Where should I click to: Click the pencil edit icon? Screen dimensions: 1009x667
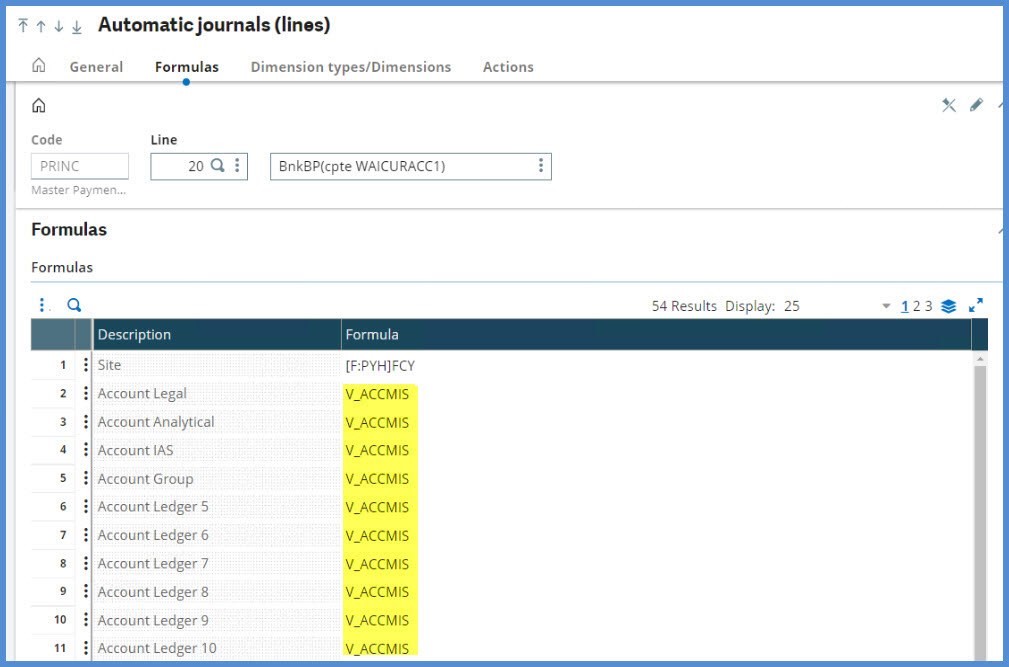tap(976, 105)
